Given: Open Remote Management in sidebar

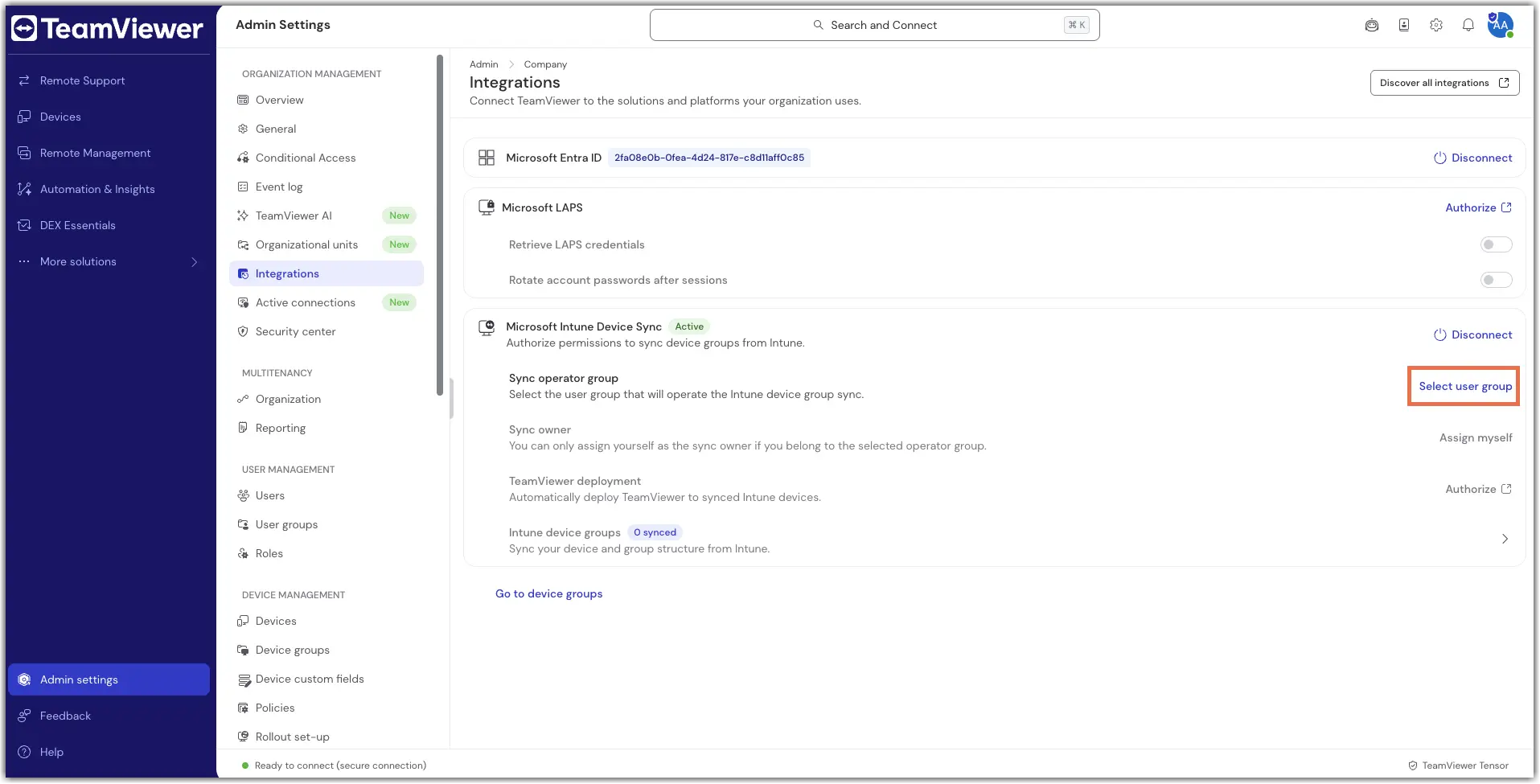Looking at the screenshot, I should (109, 153).
